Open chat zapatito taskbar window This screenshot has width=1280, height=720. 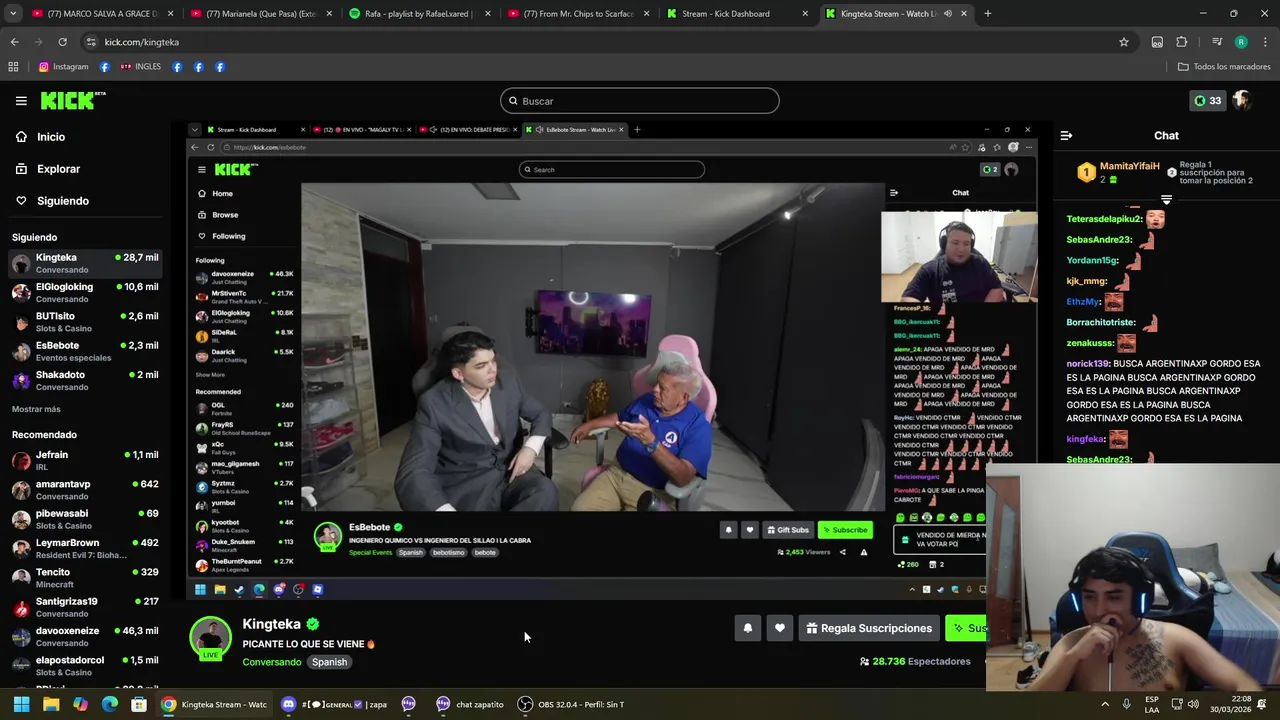point(469,704)
